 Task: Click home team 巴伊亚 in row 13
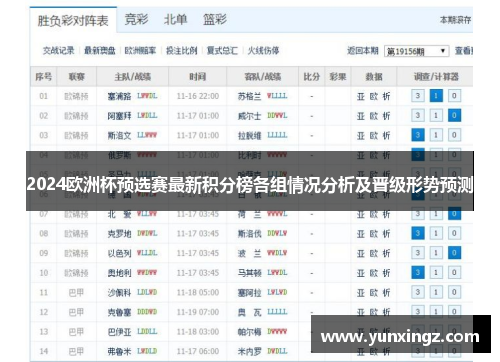(119, 332)
